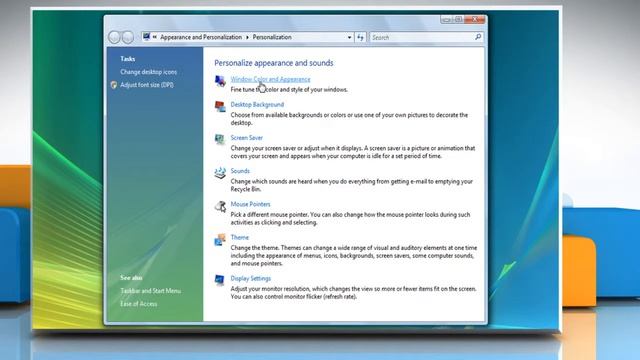The image size is (640, 360).
Task: Click the description starting 'Adjust your monitor resolution'
Action: point(353,293)
